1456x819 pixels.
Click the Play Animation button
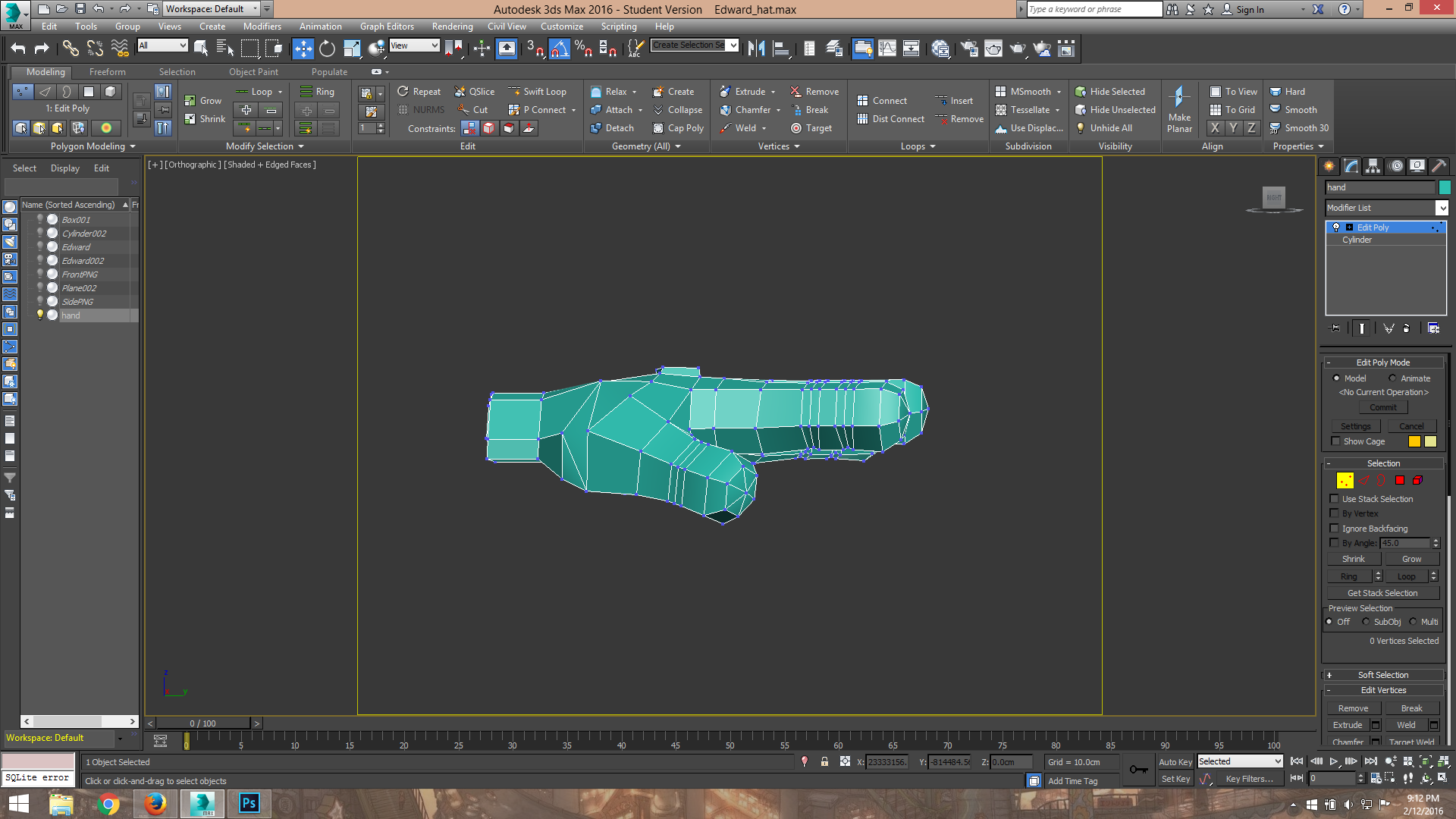(1334, 761)
